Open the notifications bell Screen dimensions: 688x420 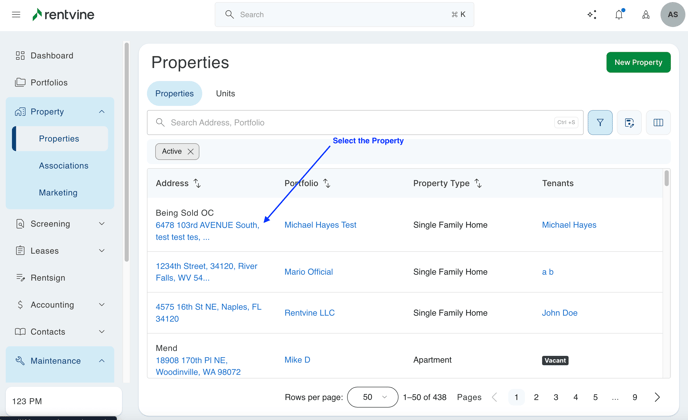click(619, 15)
